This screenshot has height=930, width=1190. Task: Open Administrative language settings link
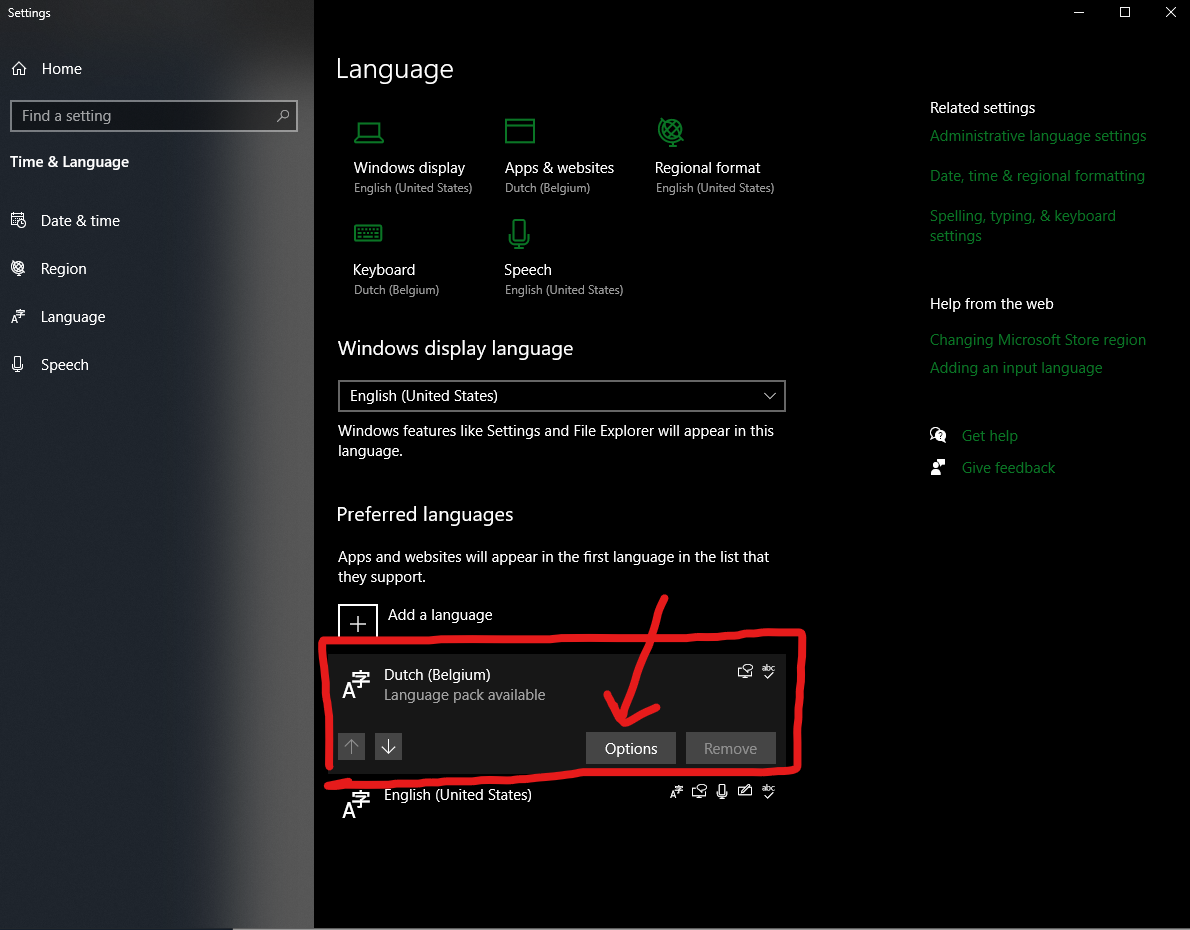point(1037,136)
